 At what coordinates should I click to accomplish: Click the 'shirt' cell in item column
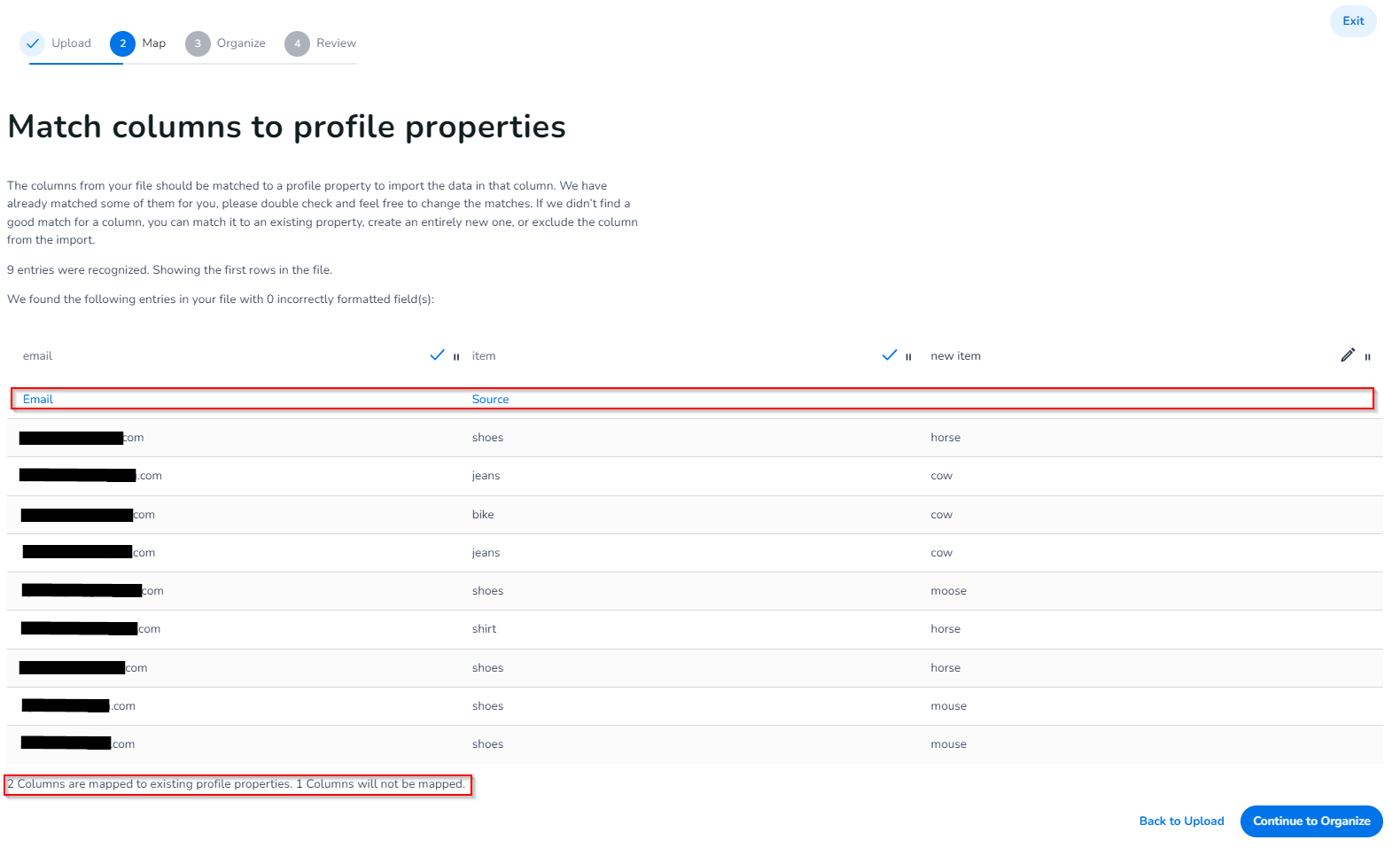484,629
